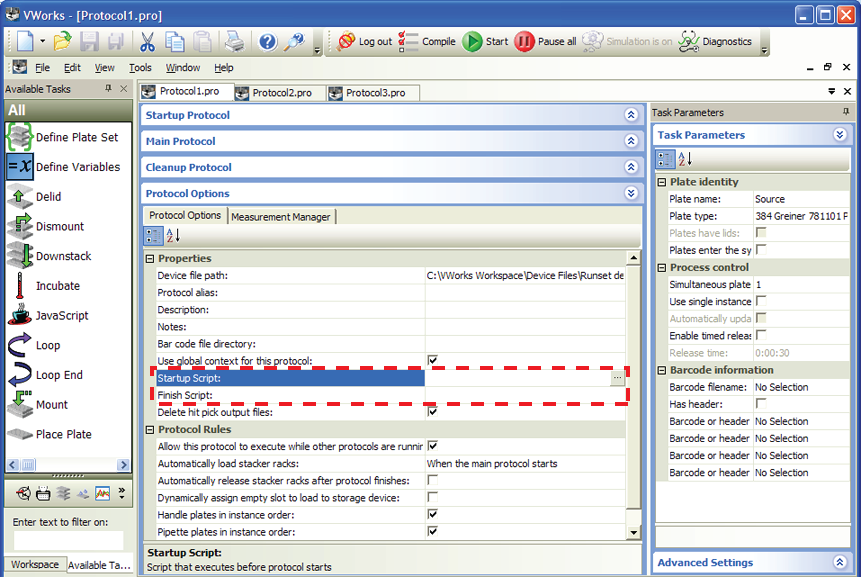
Task: Select the JavaScript task icon
Action: tap(20, 315)
